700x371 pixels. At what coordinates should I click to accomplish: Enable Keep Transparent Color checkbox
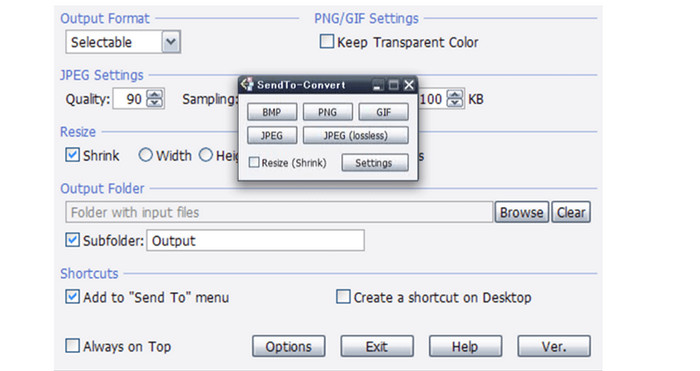pyautogui.click(x=326, y=42)
